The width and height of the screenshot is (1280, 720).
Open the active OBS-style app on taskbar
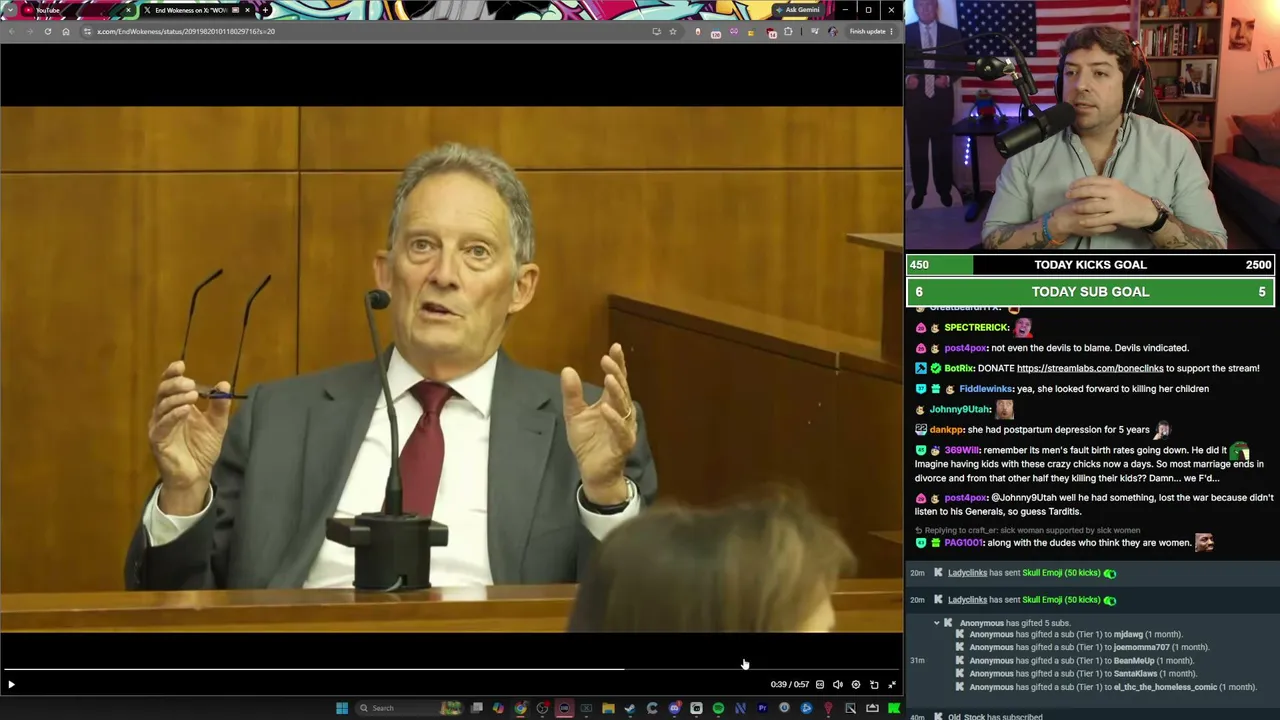click(564, 708)
